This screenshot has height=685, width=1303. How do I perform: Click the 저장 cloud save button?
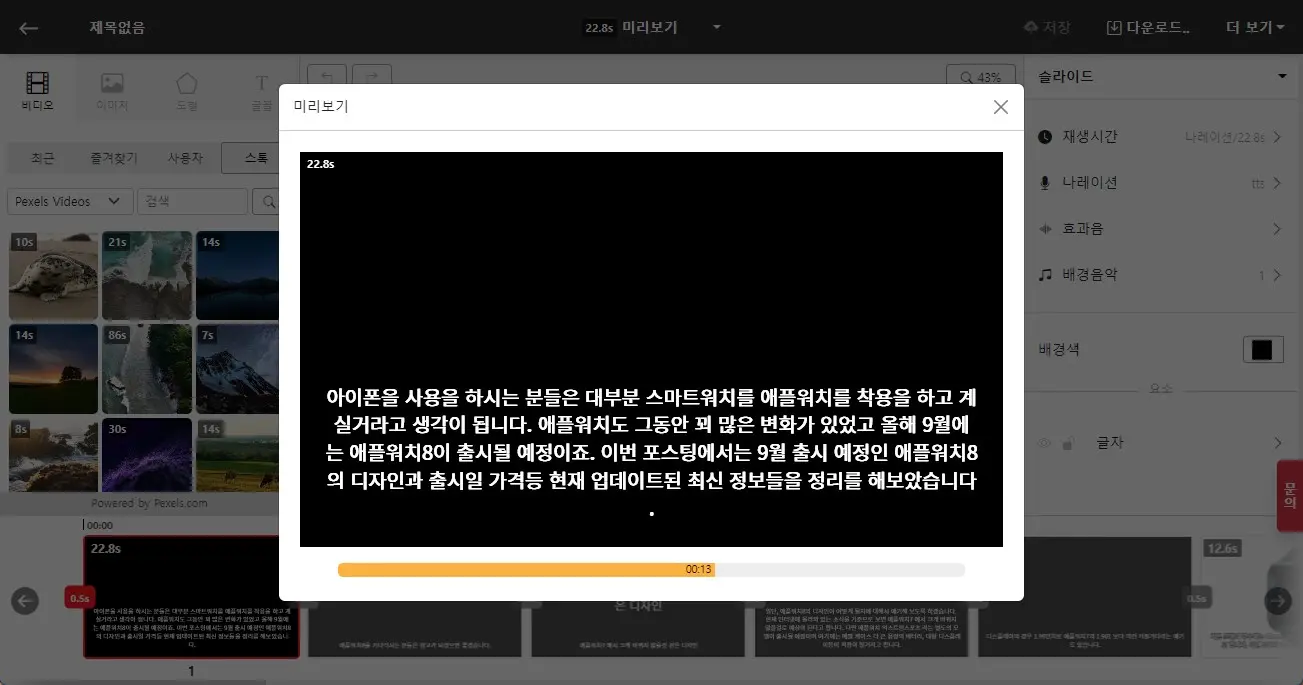(1047, 28)
